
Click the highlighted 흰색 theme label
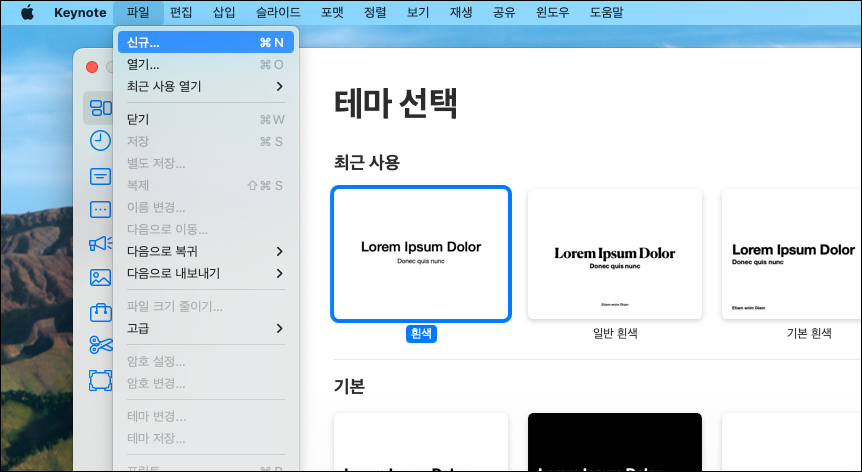coord(421,334)
